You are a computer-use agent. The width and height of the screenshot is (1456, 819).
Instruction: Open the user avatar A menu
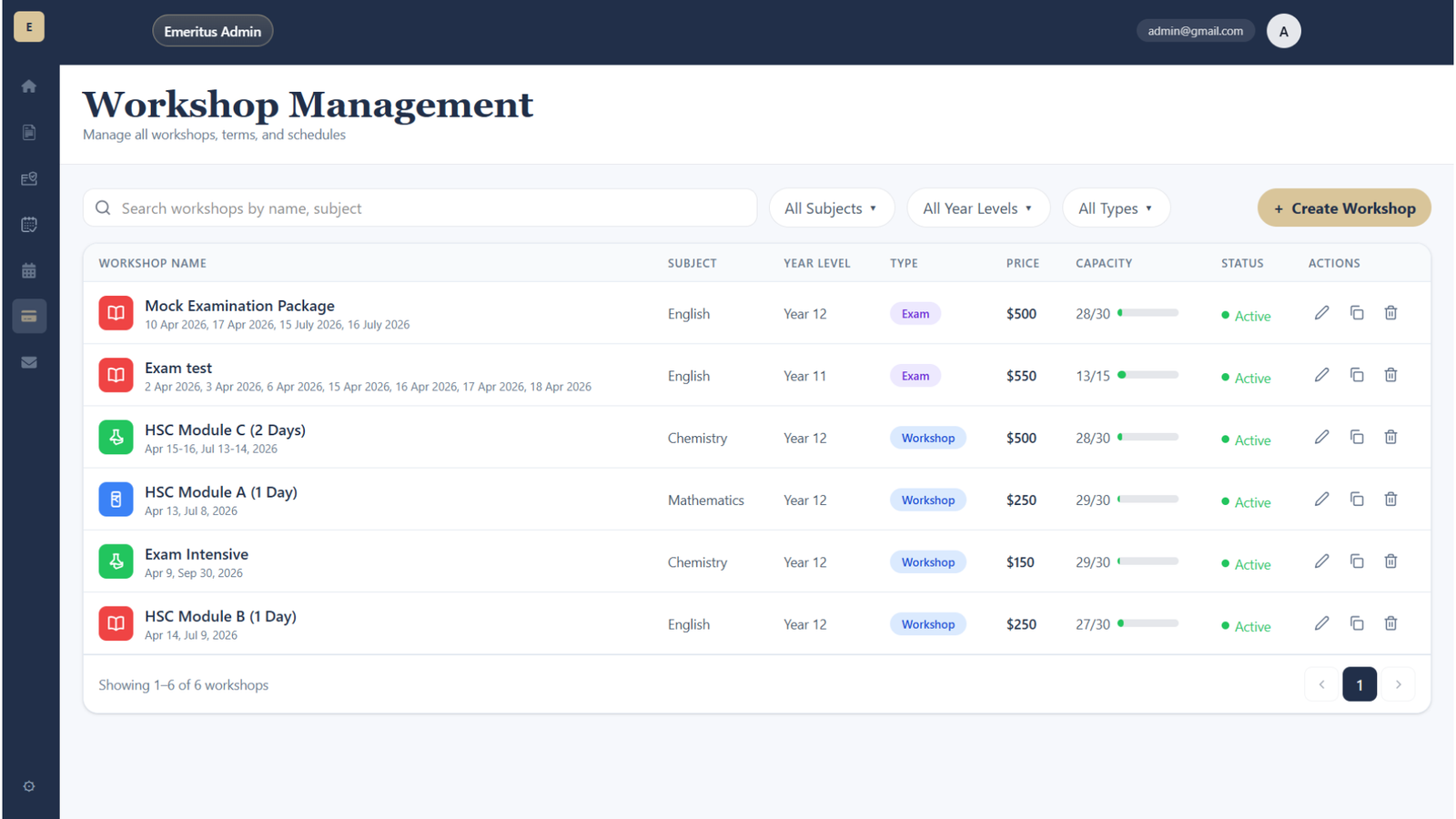tap(1283, 31)
